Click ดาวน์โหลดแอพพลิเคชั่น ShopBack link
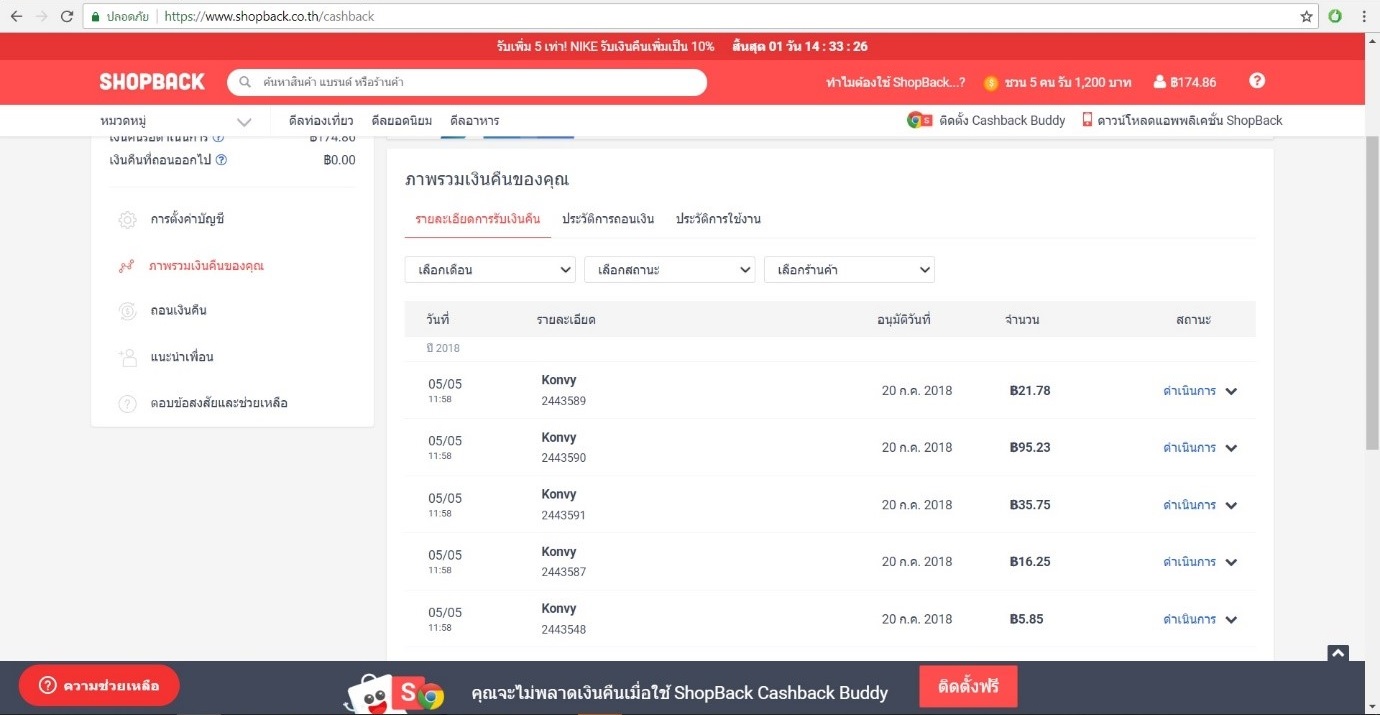Image resolution: width=1380 pixels, height=715 pixels. pyautogui.click(x=1190, y=120)
